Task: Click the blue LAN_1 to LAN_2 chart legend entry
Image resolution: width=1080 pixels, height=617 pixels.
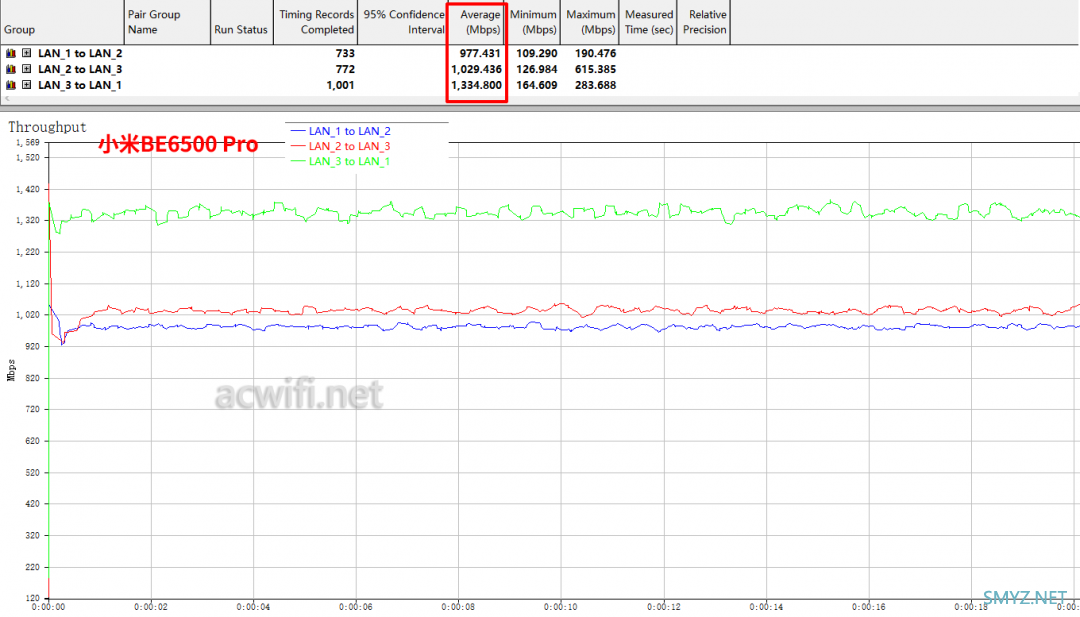Action: 341,131
